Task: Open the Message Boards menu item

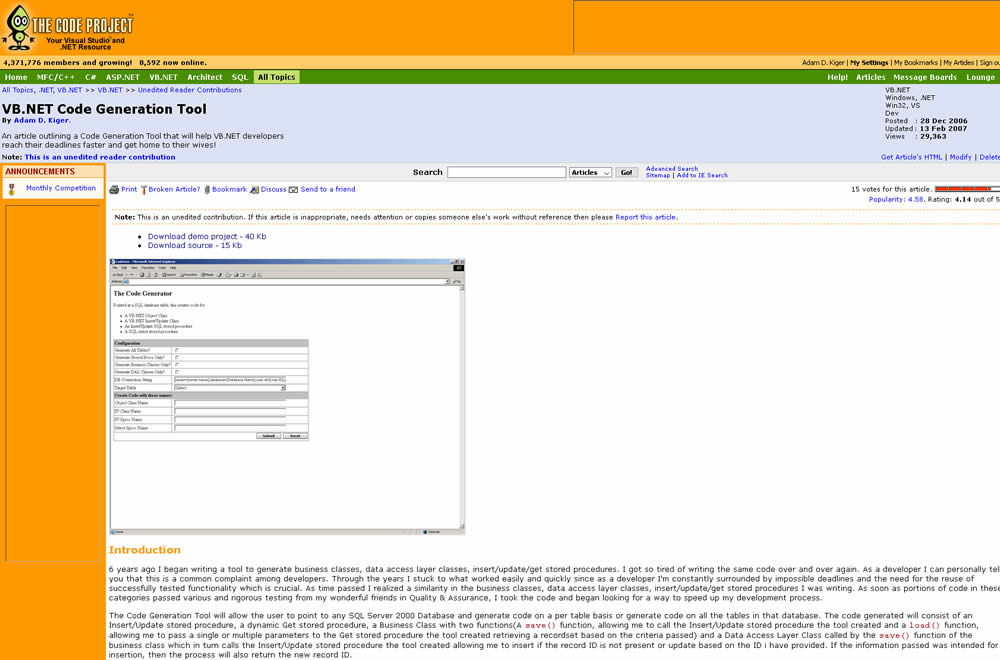Action: tap(925, 77)
